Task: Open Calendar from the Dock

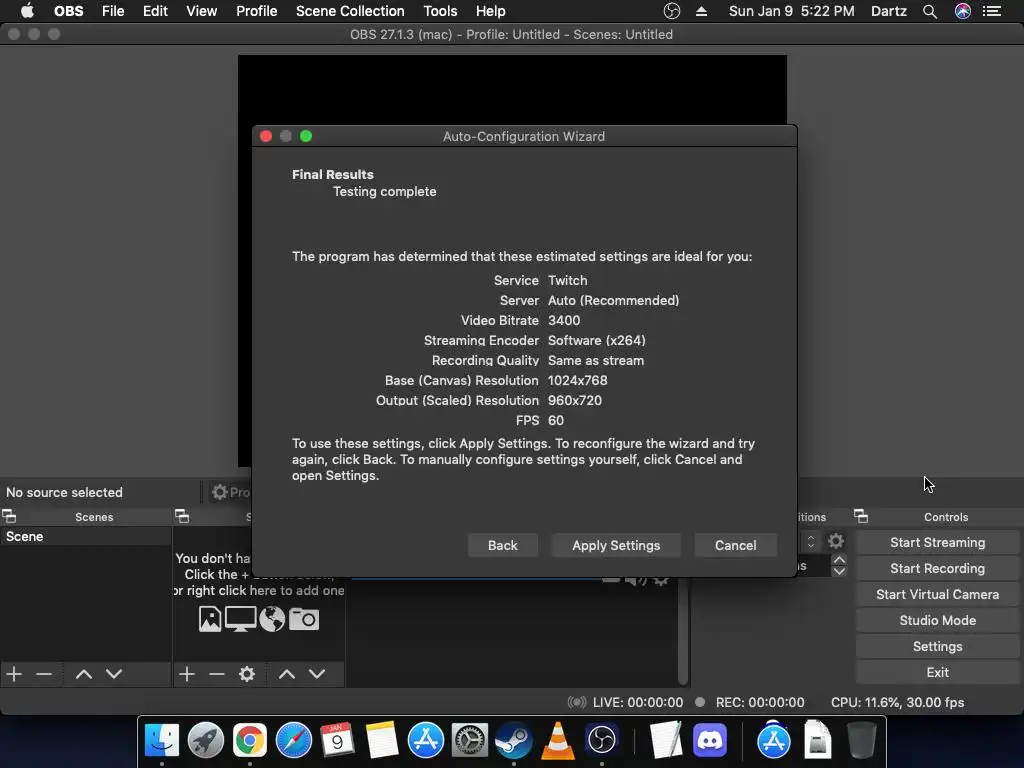Action: [337, 740]
